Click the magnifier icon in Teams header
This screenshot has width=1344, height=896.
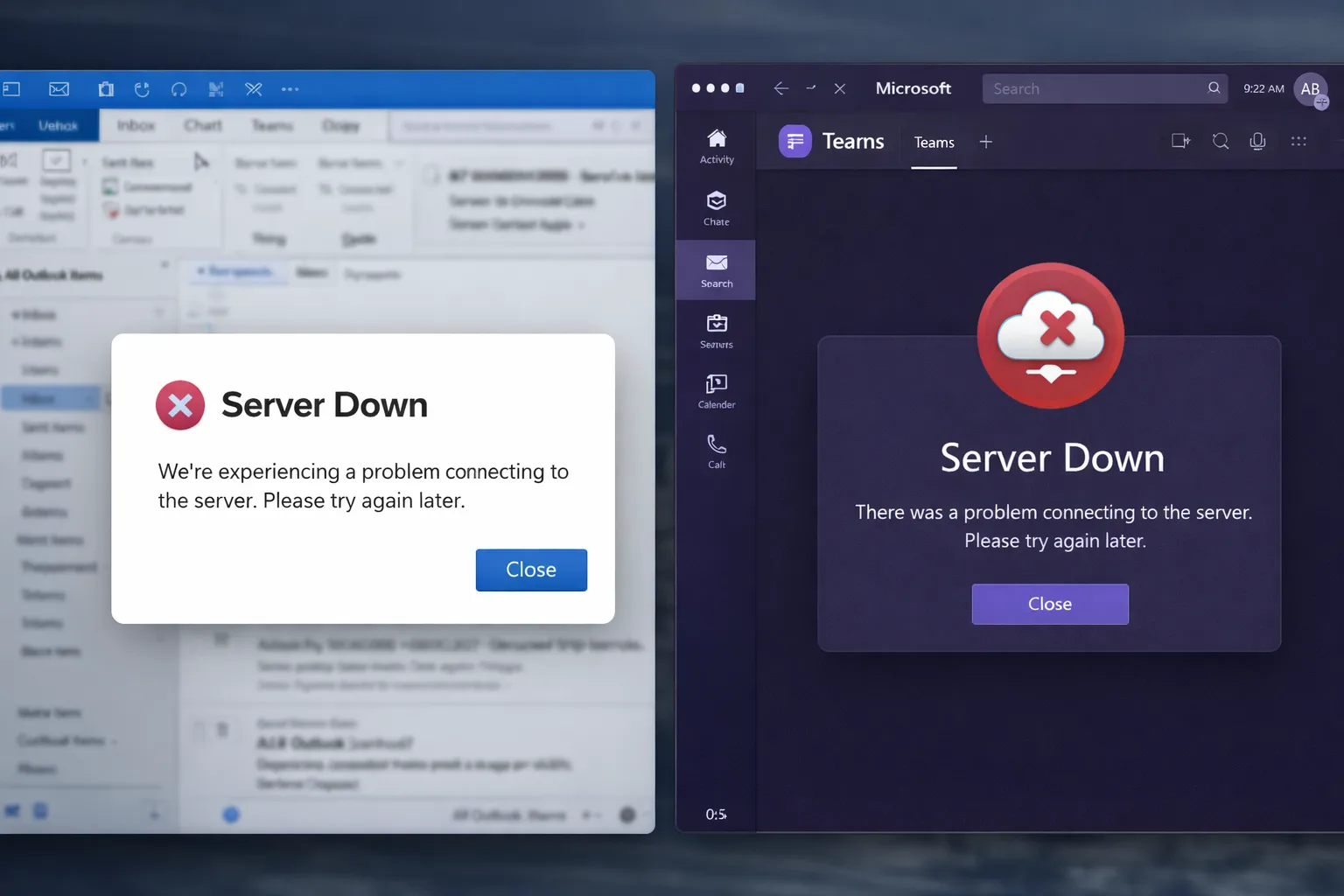tap(1221, 141)
